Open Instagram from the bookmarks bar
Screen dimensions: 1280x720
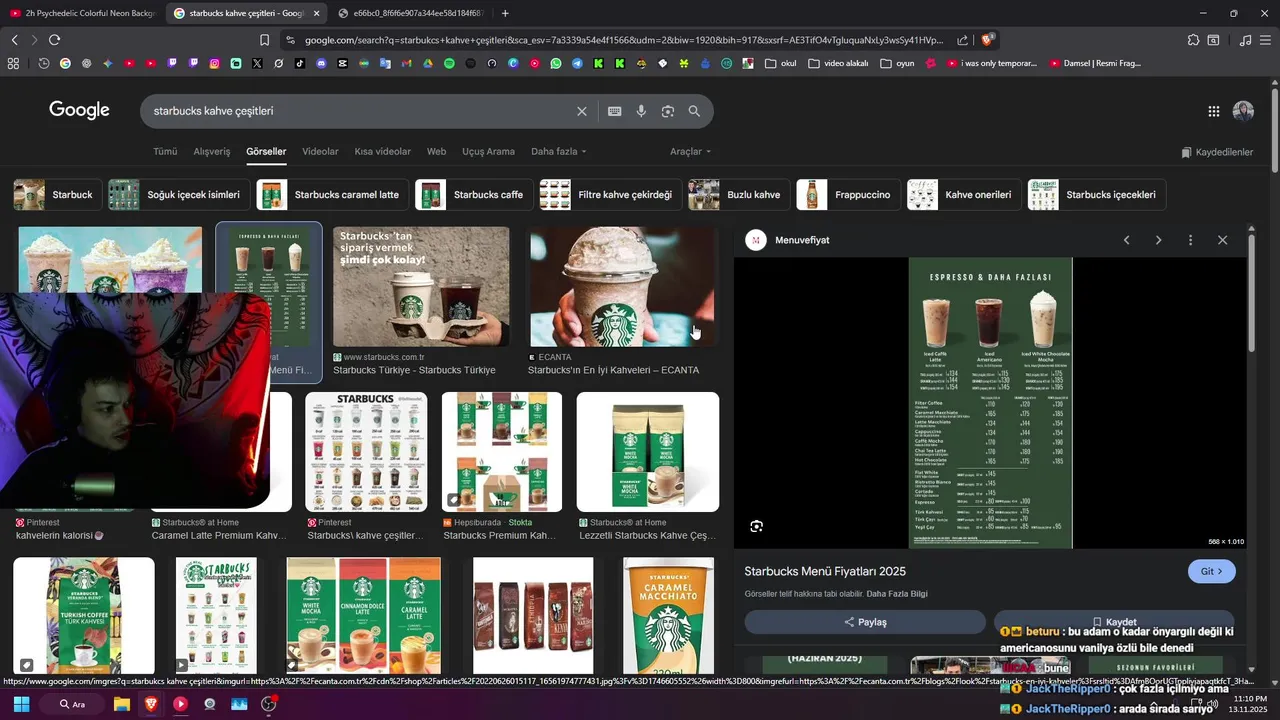[214, 63]
